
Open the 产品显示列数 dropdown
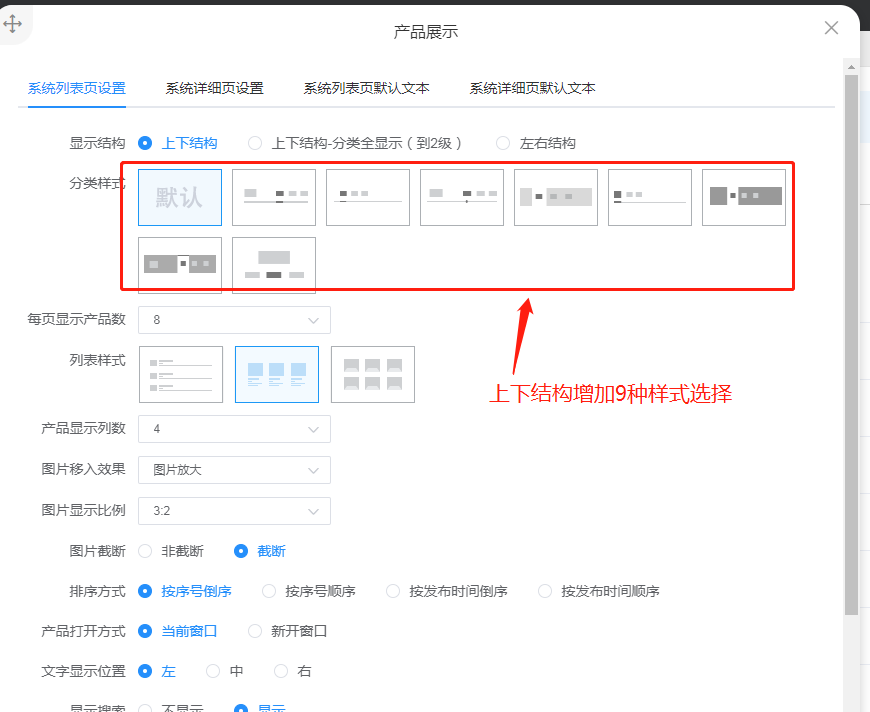click(234, 429)
